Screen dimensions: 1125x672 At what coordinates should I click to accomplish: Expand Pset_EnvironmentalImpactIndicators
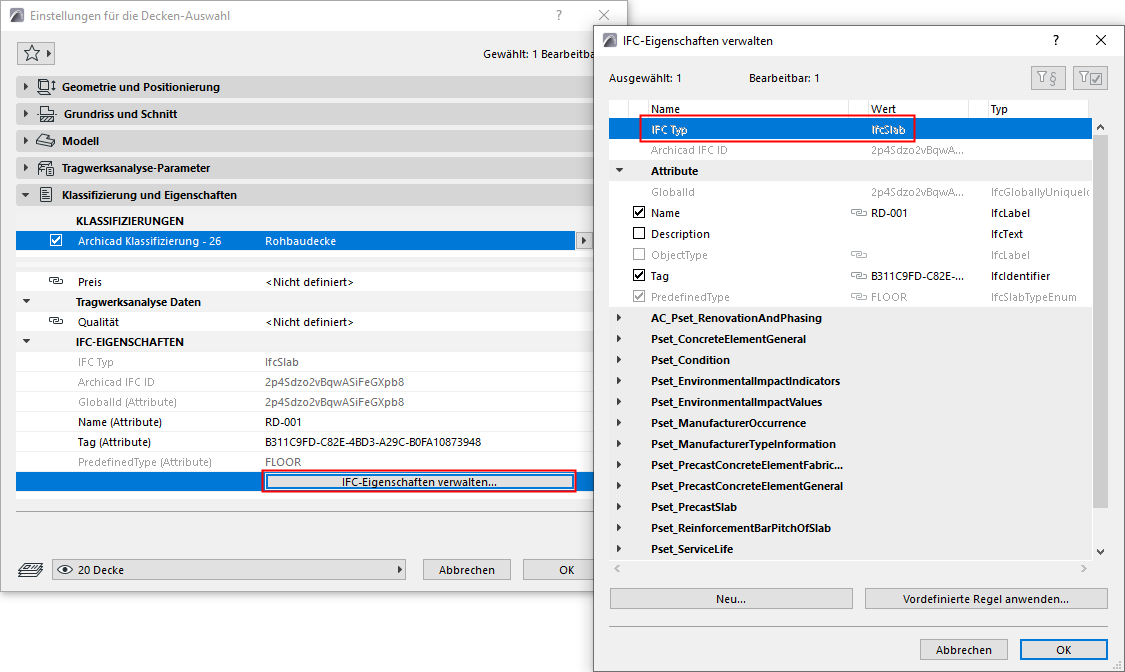tap(619, 381)
